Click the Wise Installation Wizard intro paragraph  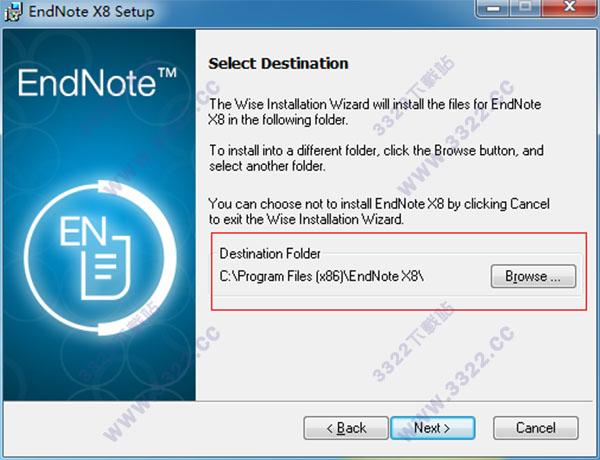pos(375,112)
